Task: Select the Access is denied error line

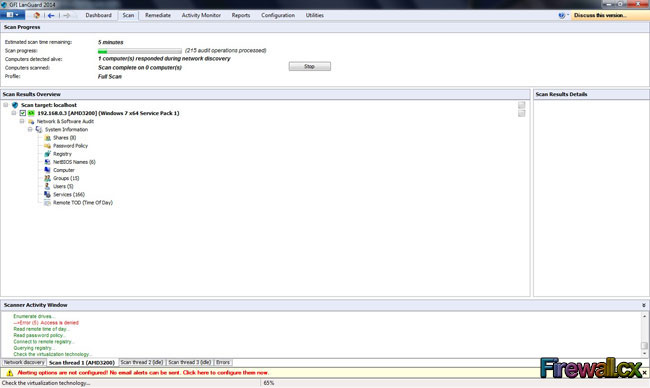Action: tap(46, 323)
